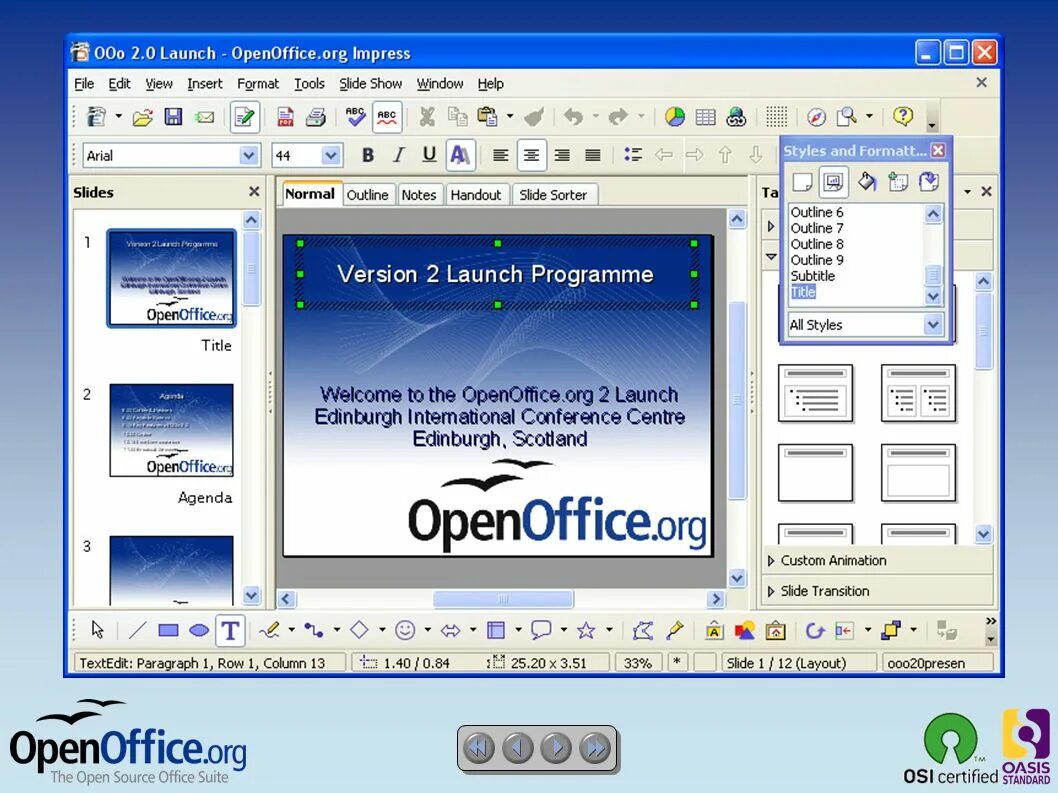Open Fontwork Gallery icon in drawing toolbar
Screen dimensions: 1058x793
tap(714, 630)
